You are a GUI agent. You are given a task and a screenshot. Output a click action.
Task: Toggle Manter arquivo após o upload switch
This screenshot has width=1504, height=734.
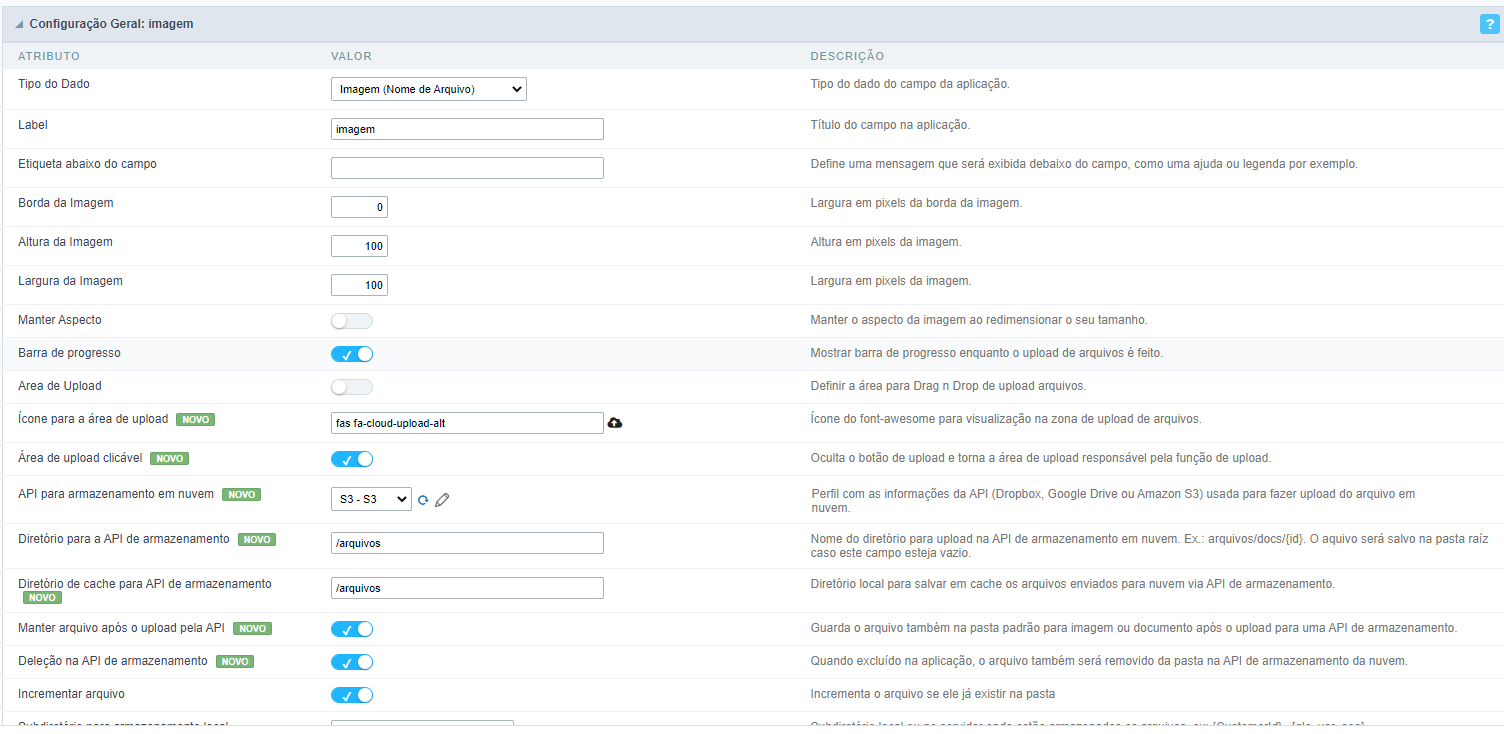pyautogui.click(x=352, y=629)
